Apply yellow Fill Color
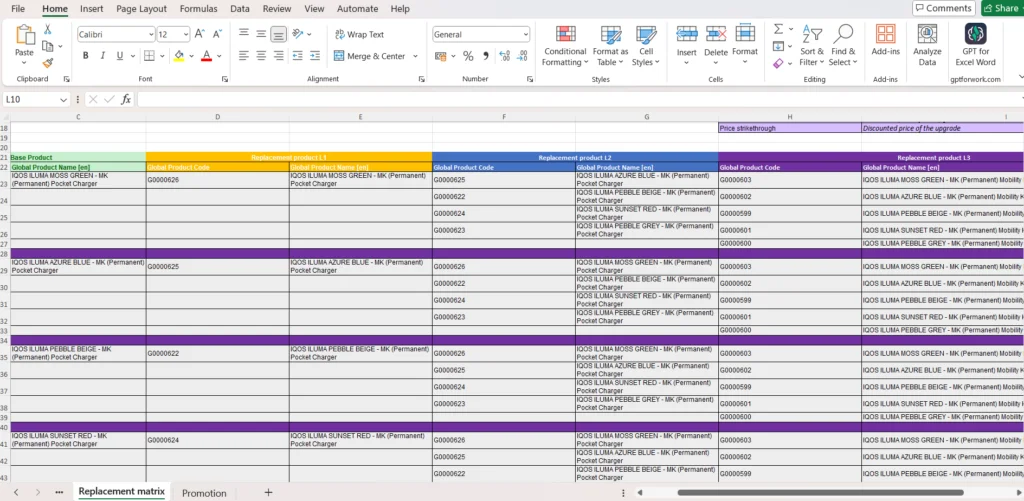 [179, 56]
